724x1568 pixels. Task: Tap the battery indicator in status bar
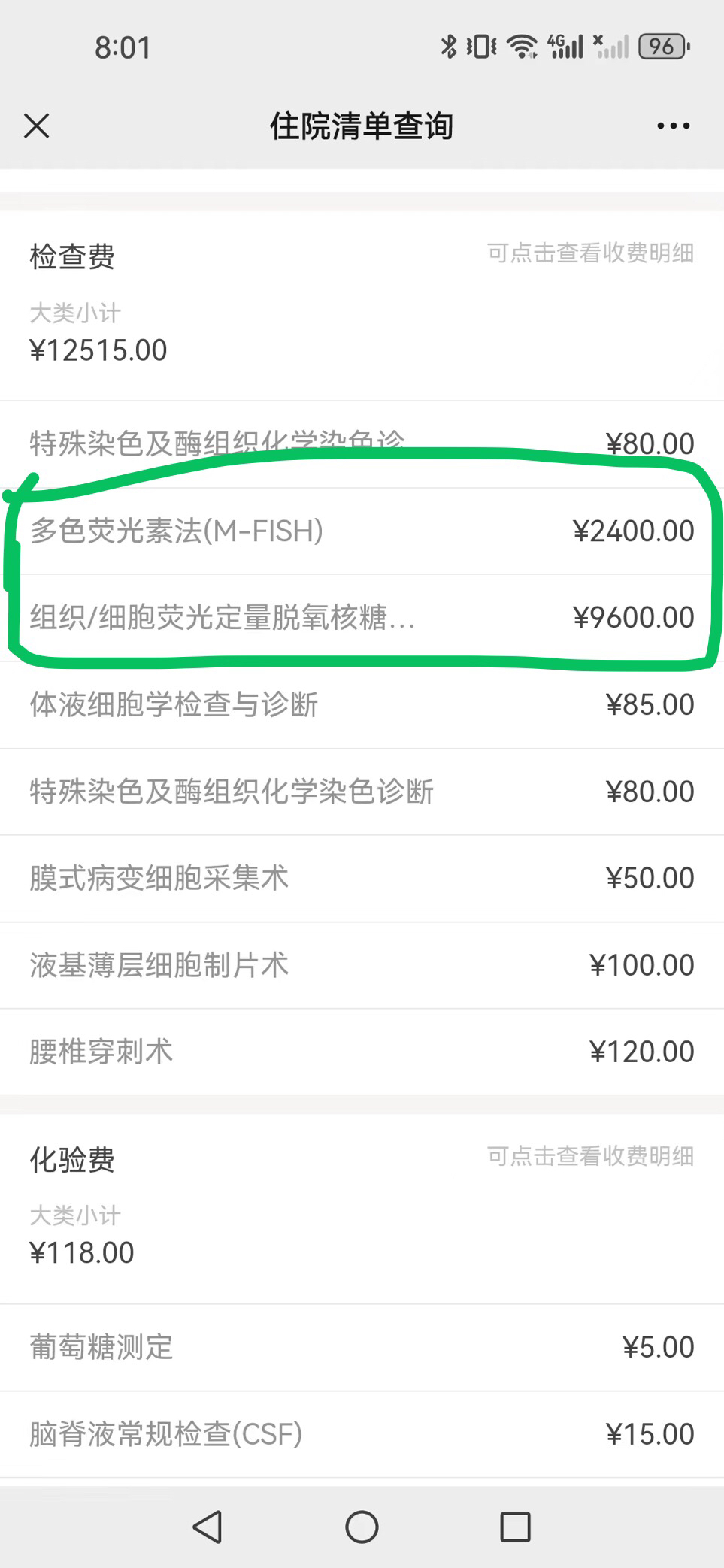tap(663, 47)
